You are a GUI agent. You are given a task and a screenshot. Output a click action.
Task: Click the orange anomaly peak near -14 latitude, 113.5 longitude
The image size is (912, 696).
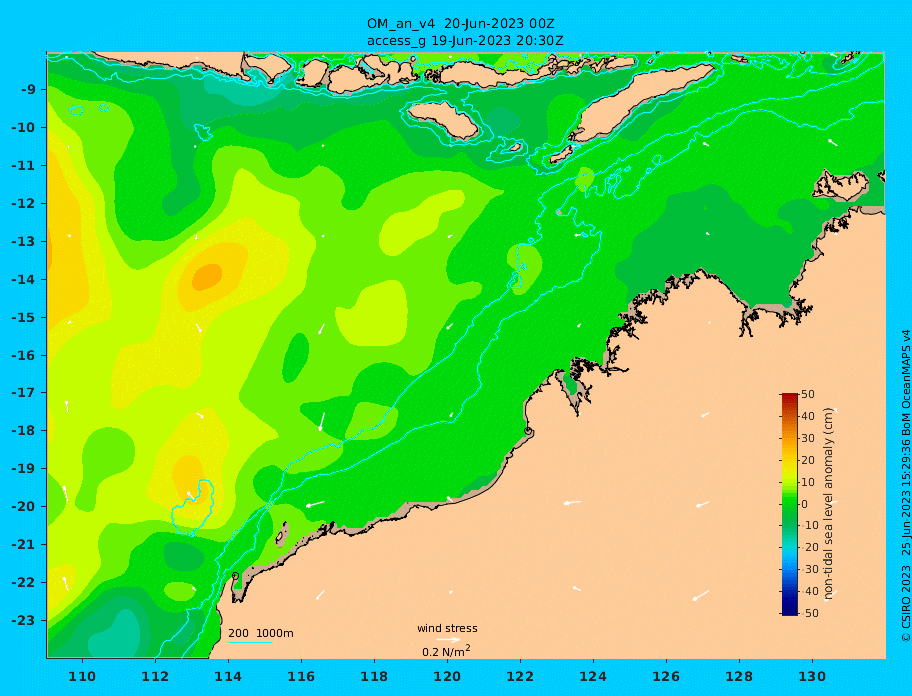pyautogui.click(x=208, y=276)
